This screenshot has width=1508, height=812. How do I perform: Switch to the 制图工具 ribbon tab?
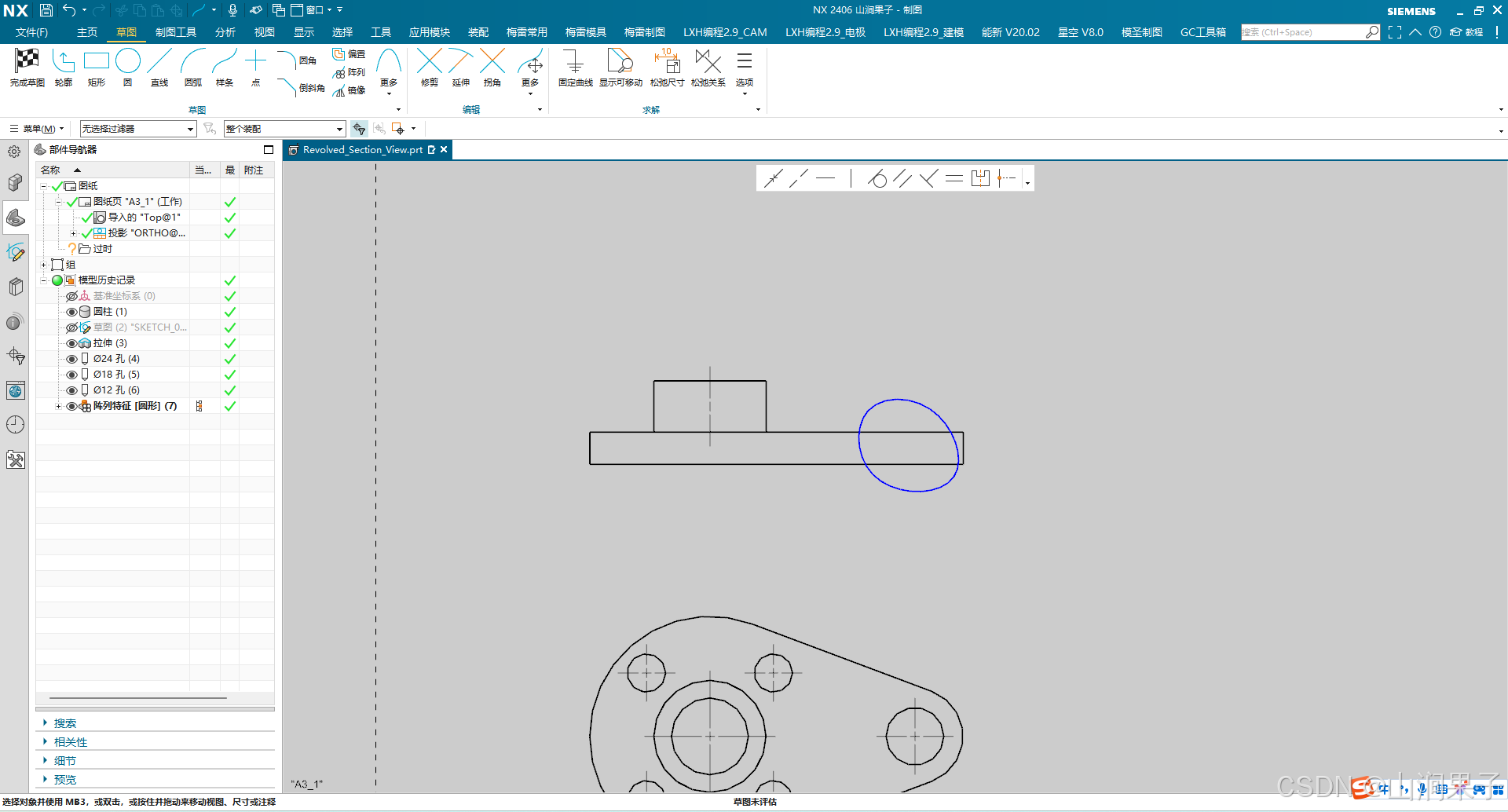click(176, 32)
